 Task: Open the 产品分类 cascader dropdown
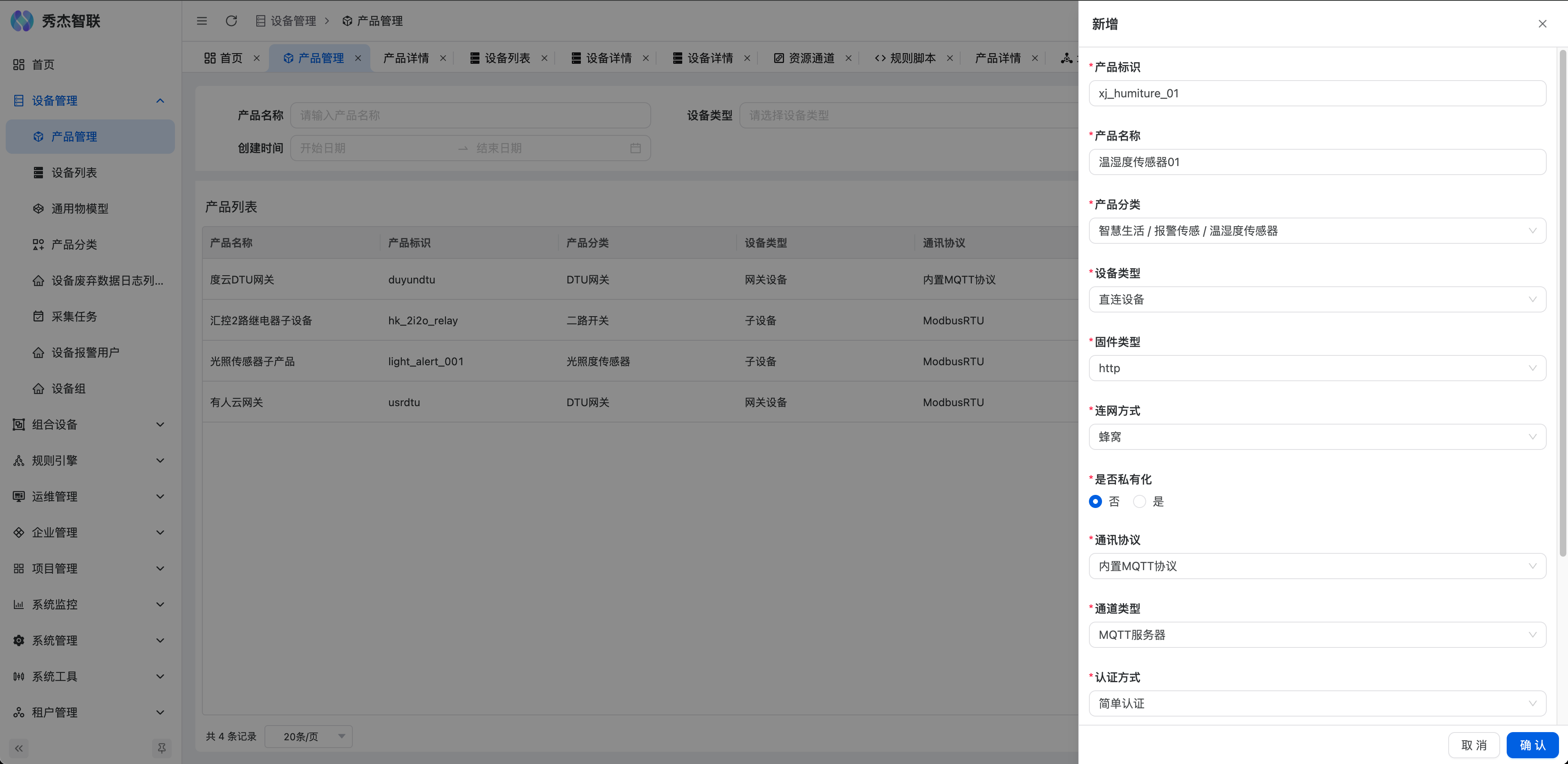click(1317, 231)
